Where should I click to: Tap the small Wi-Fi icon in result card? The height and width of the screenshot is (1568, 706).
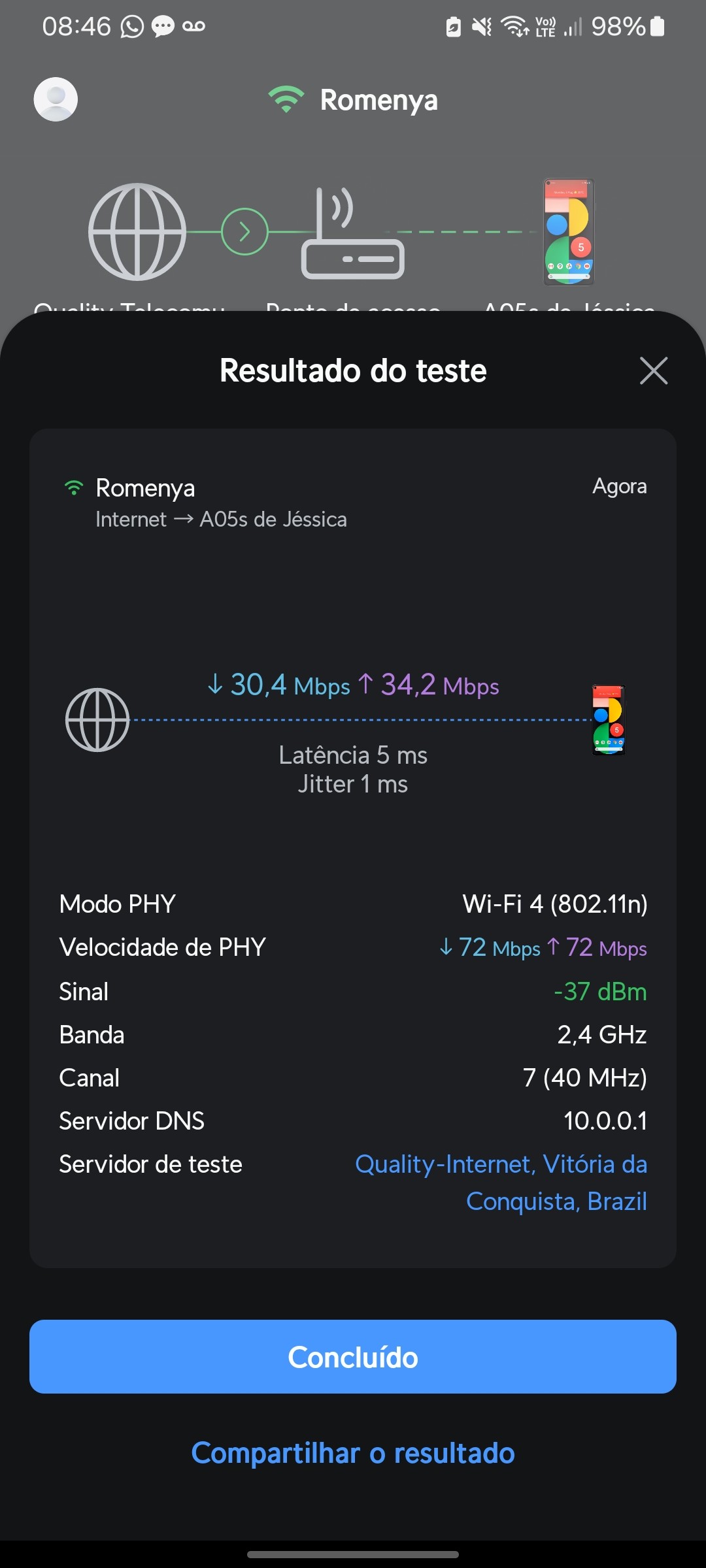coord(74,488)
